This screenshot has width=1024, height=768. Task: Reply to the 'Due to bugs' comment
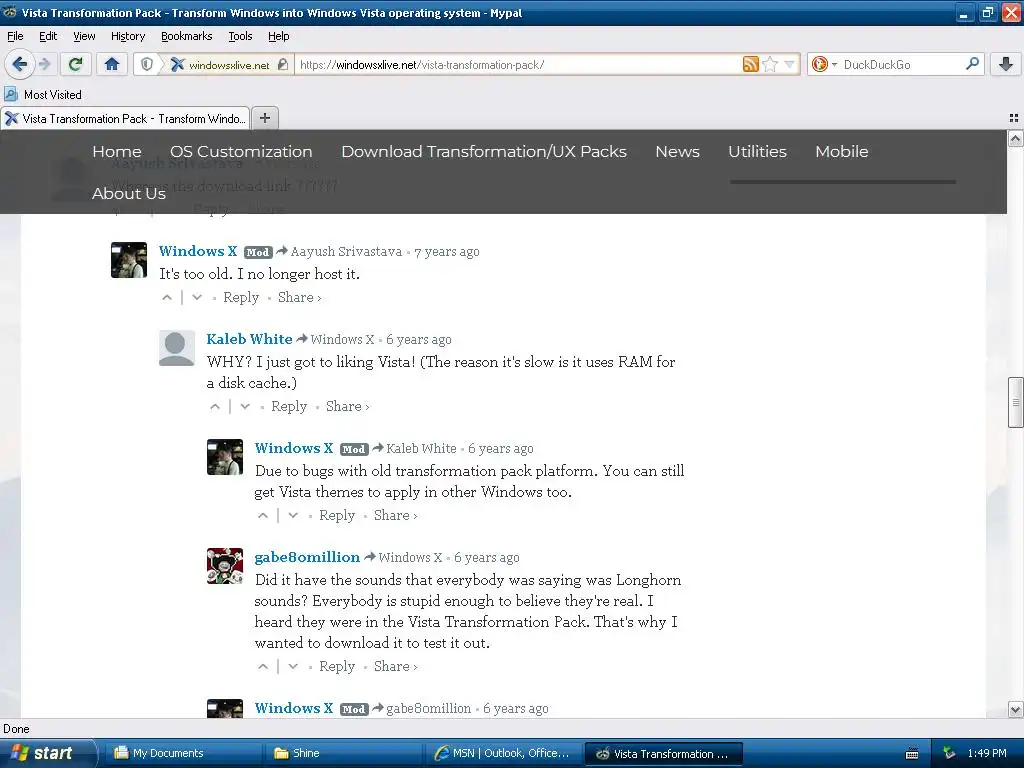coord(337,516)
